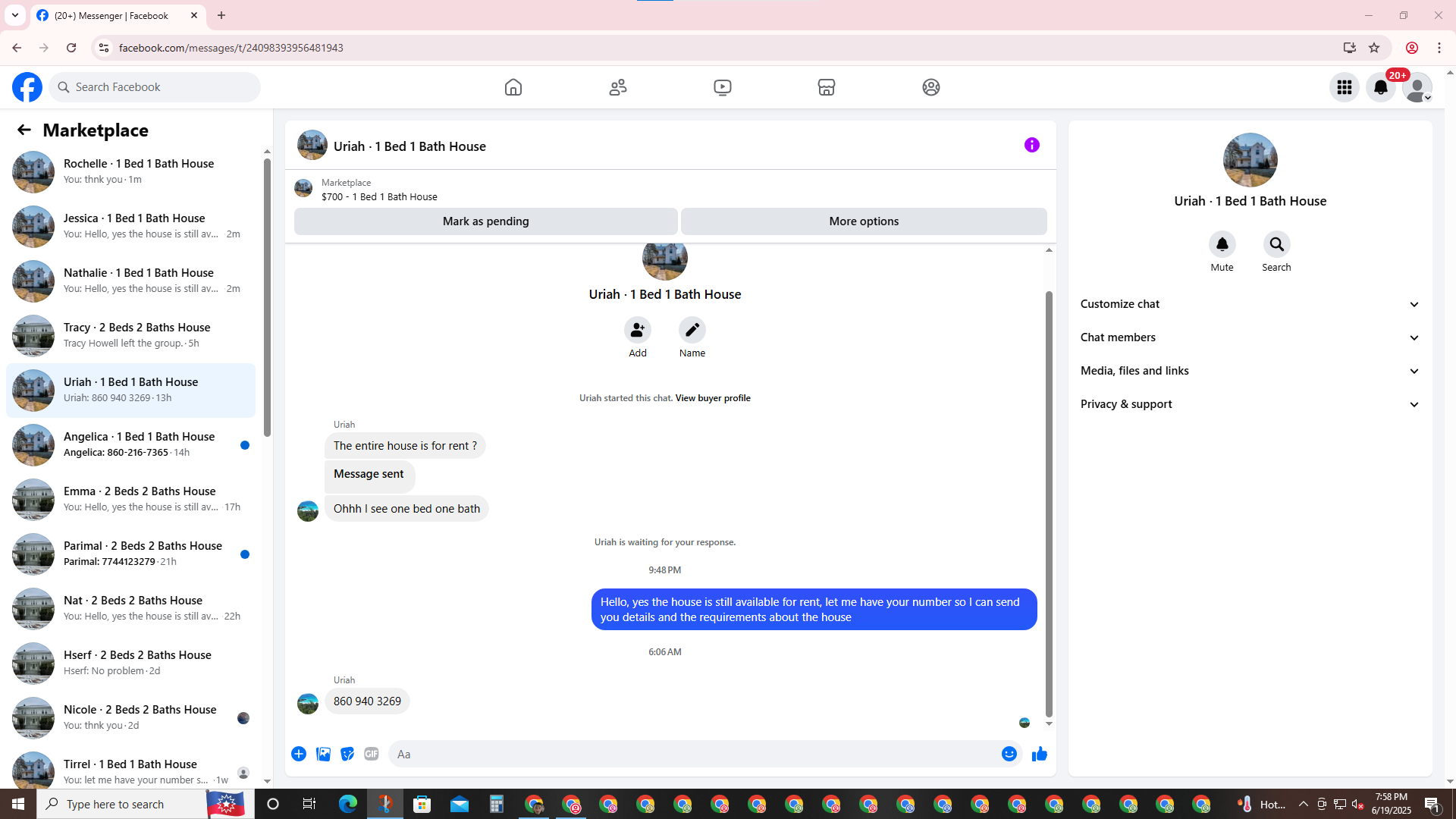Open Emma · 2 Beds 2 Baths House chat
Viewport: 1456px width, 819px height.
[x=130, y=500]
